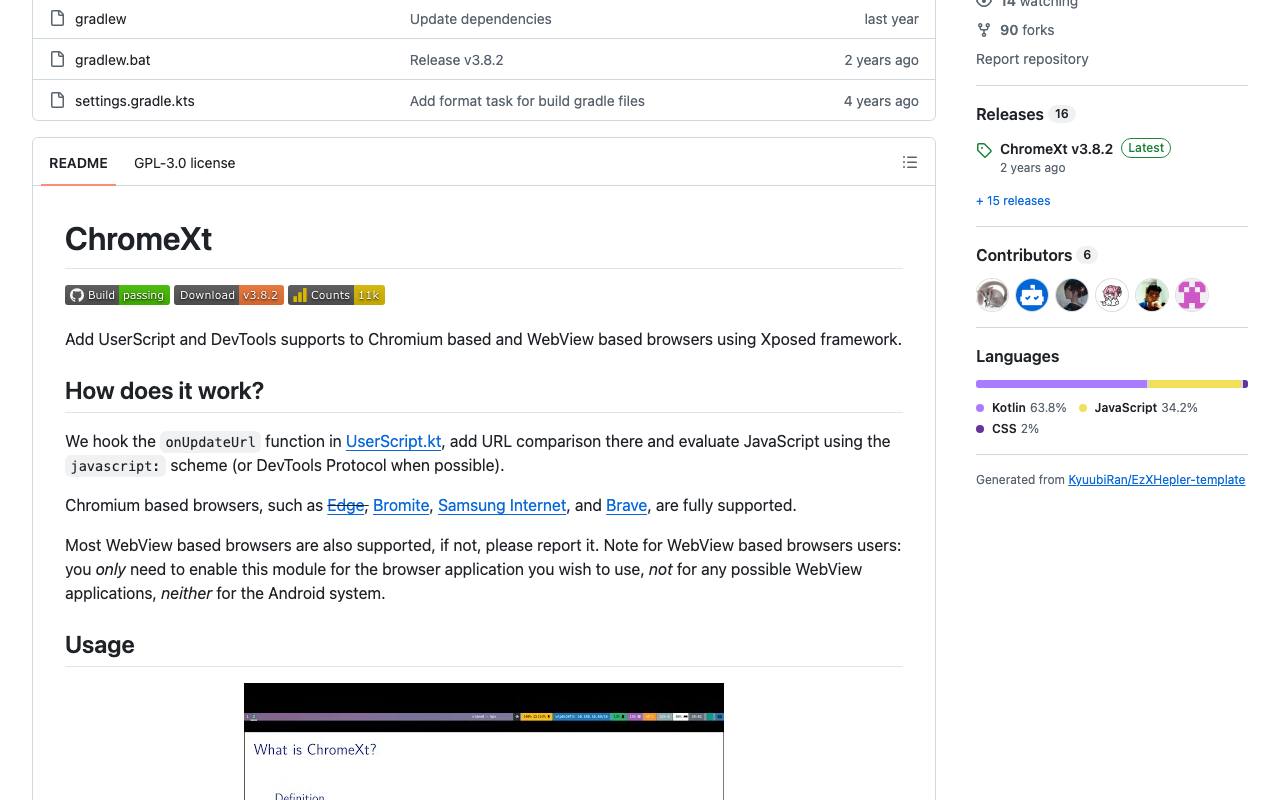Click the Releases count '16'
Image resolution: width=1280 pixels, height=800 pixels.
pos(1062,114)
